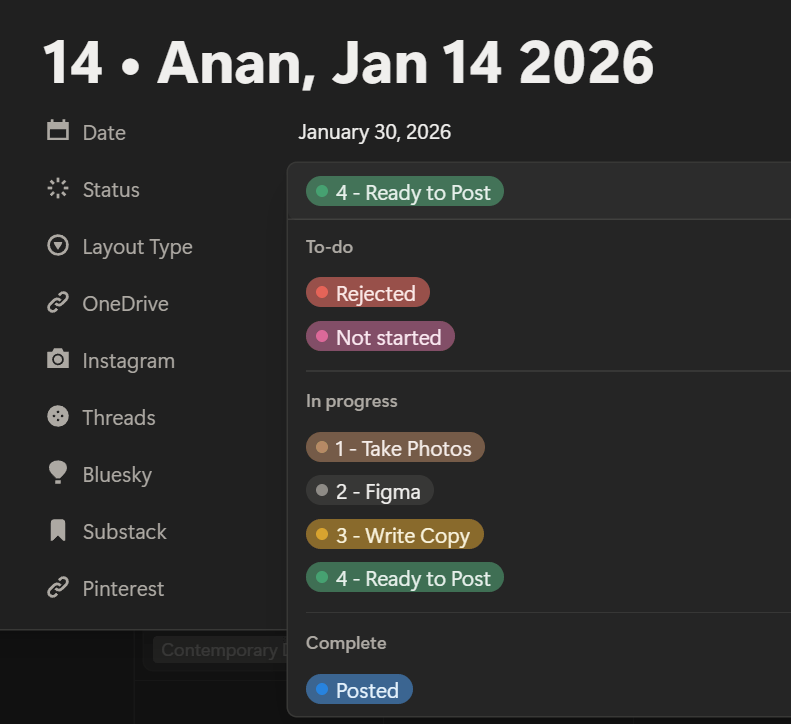This screenshot has height=724, width=791.
Task: Click the Bluesky lightbulb icon
Action: click(58, 473)
